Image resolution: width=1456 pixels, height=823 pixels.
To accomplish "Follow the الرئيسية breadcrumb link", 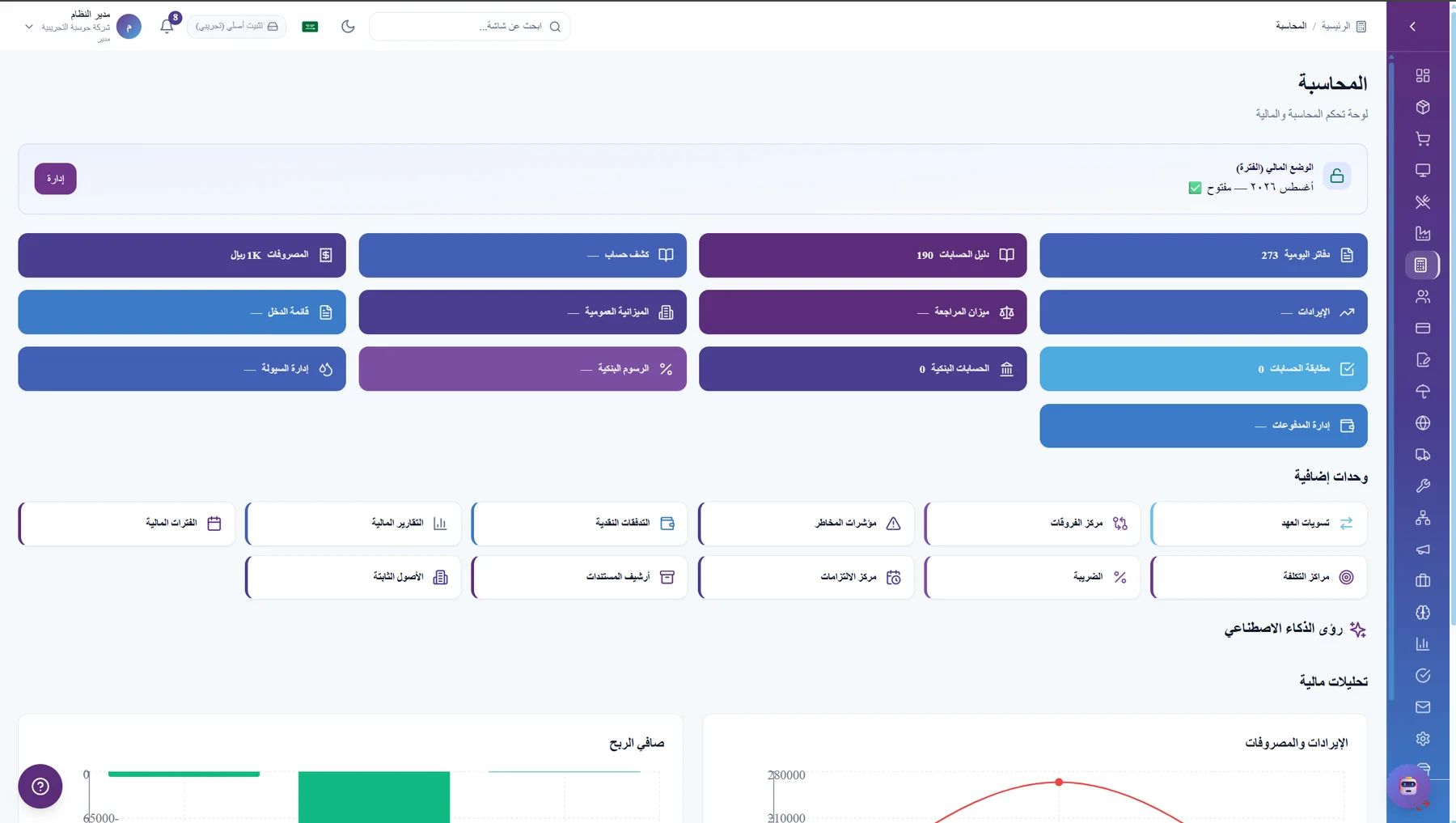I will 1335,26.
